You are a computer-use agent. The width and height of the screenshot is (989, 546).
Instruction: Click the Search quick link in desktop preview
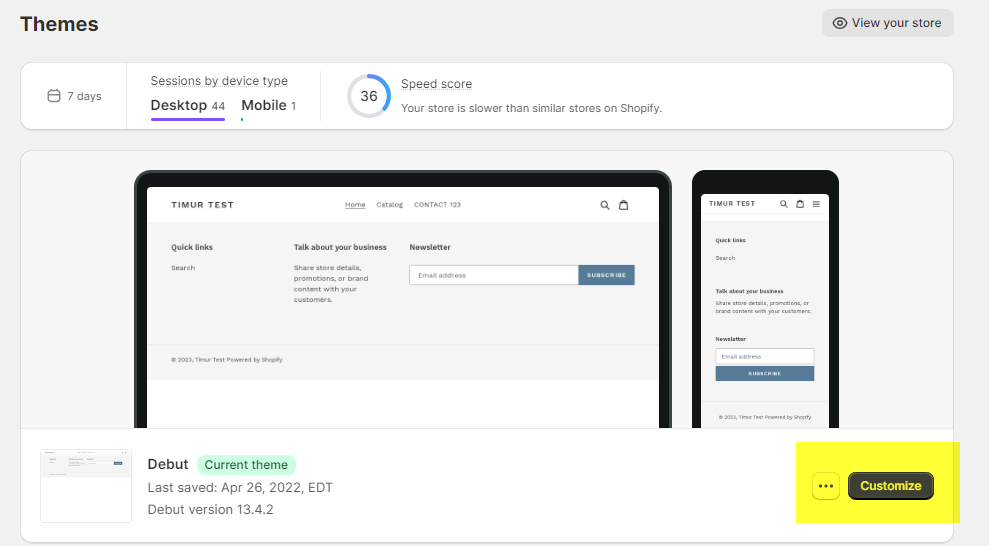[x=183, y=268]
